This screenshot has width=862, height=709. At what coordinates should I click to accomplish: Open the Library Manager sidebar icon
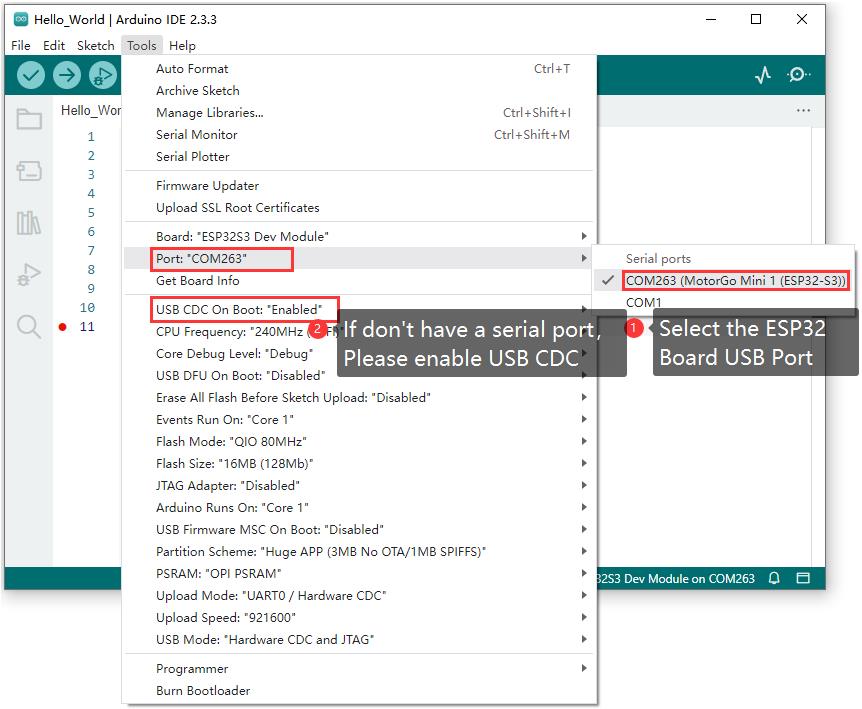tap(29, 223)
